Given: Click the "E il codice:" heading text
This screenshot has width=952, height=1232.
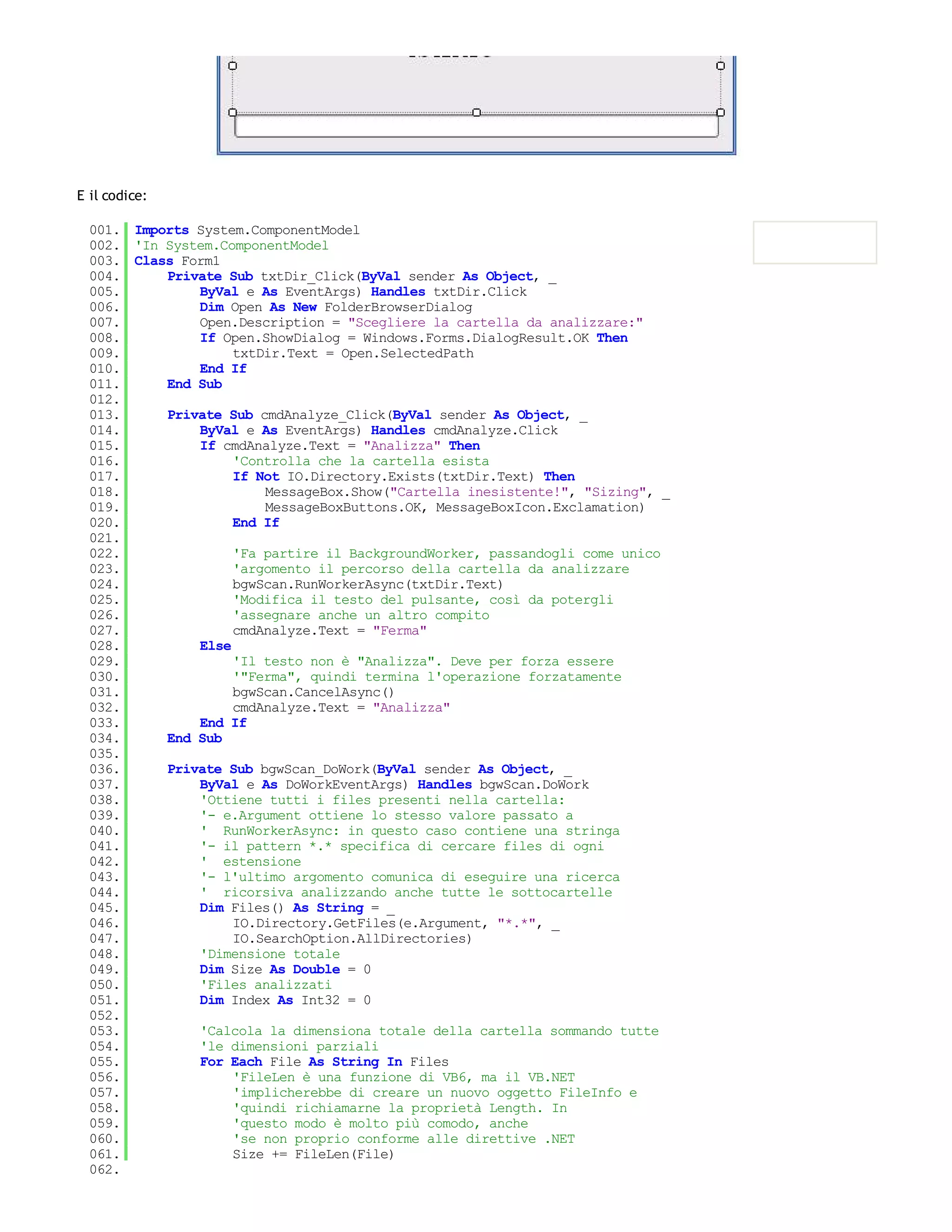Looking at the screenshot, I should pos(112,196).
